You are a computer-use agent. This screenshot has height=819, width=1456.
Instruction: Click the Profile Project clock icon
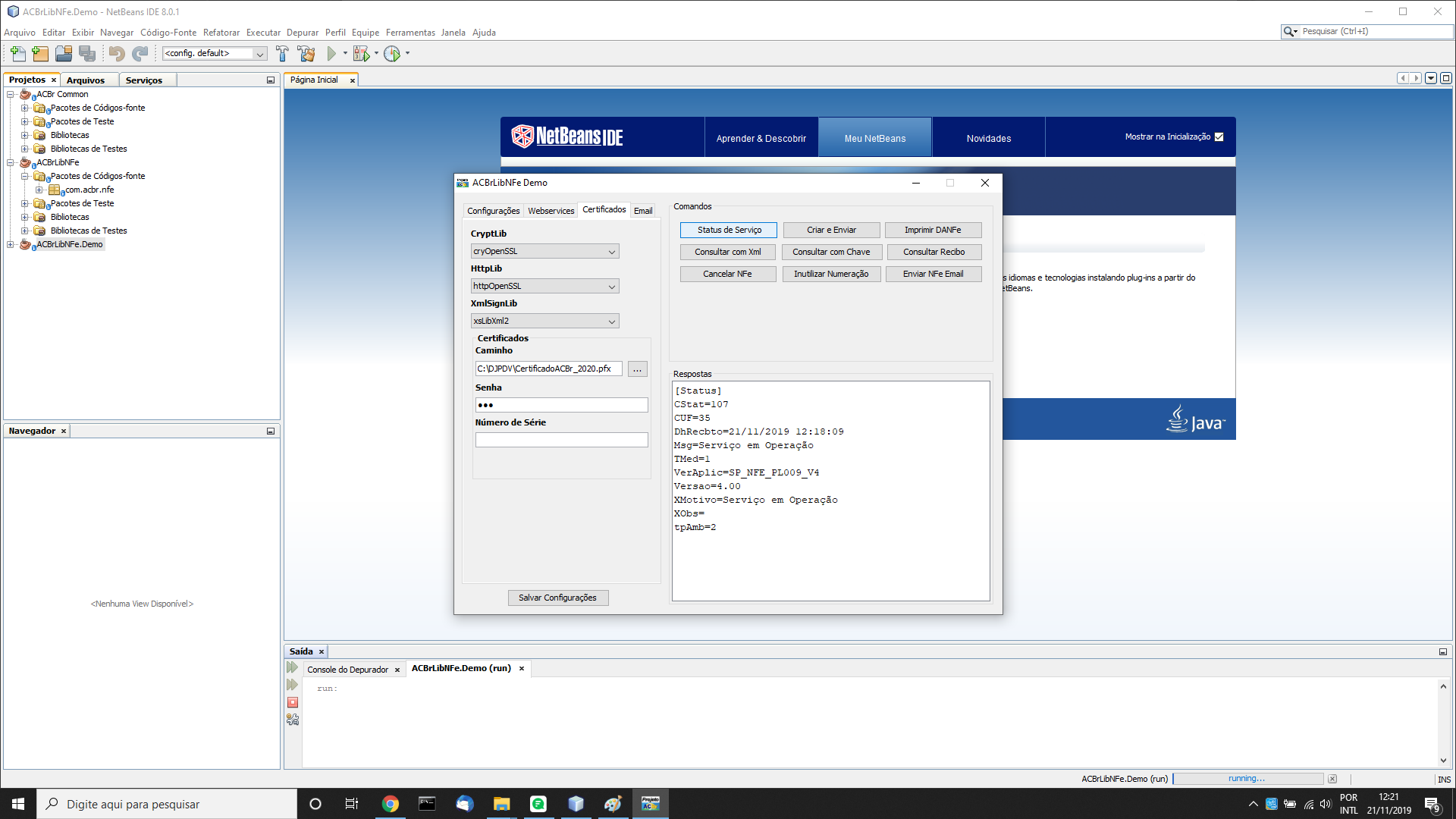click(x=392, y=54)
